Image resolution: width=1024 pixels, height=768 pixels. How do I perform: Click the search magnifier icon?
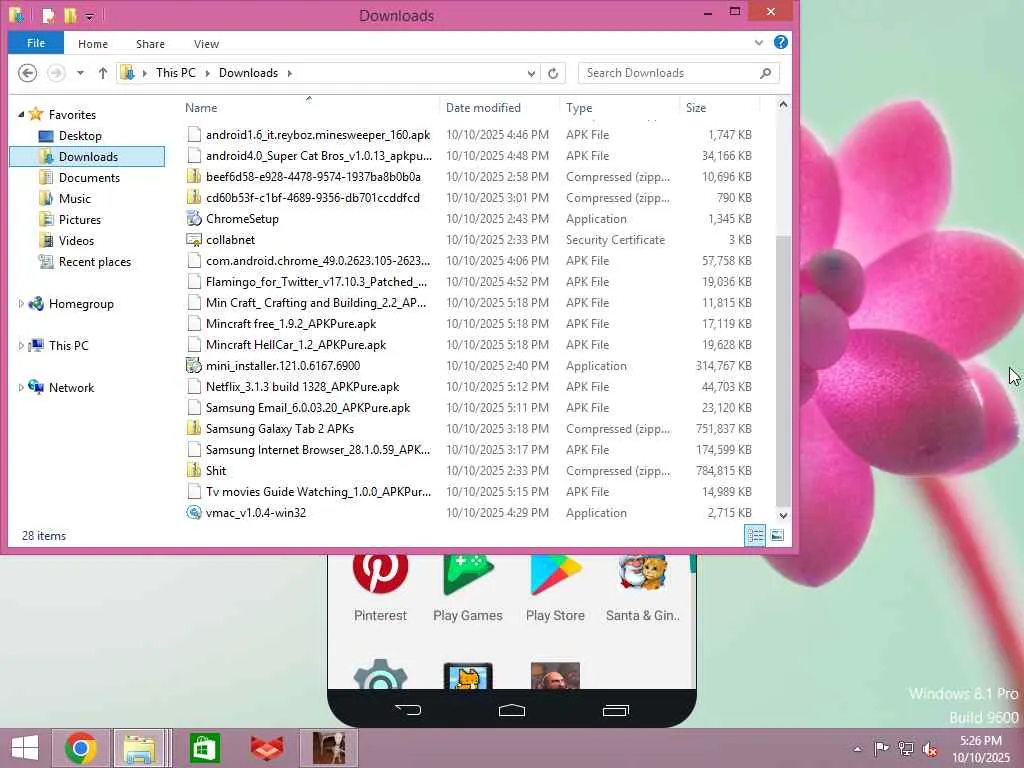pyautogui.click(x=765, y=73)
